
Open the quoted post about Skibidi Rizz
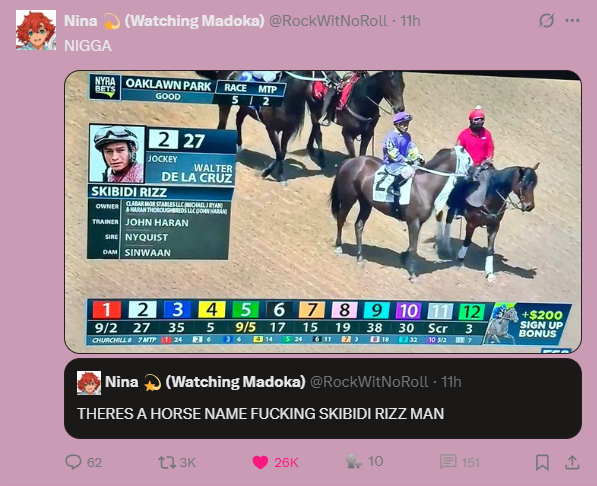click(323, 398)
